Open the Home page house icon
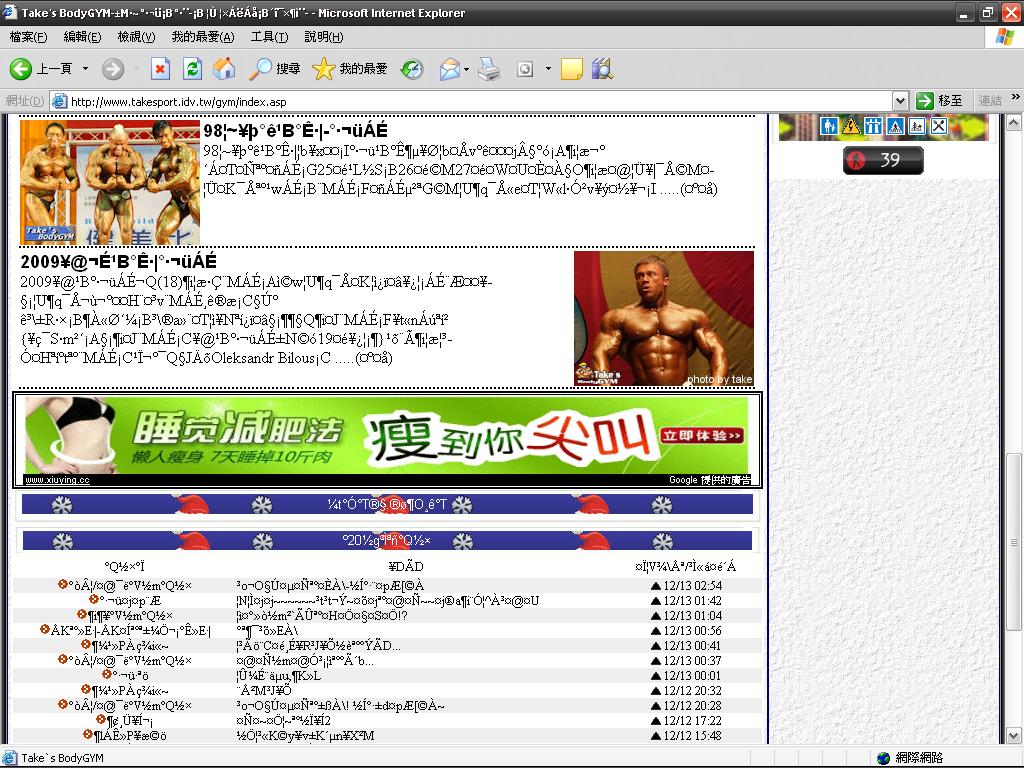The image size is (1024, 768). click(x=224, y=69)
